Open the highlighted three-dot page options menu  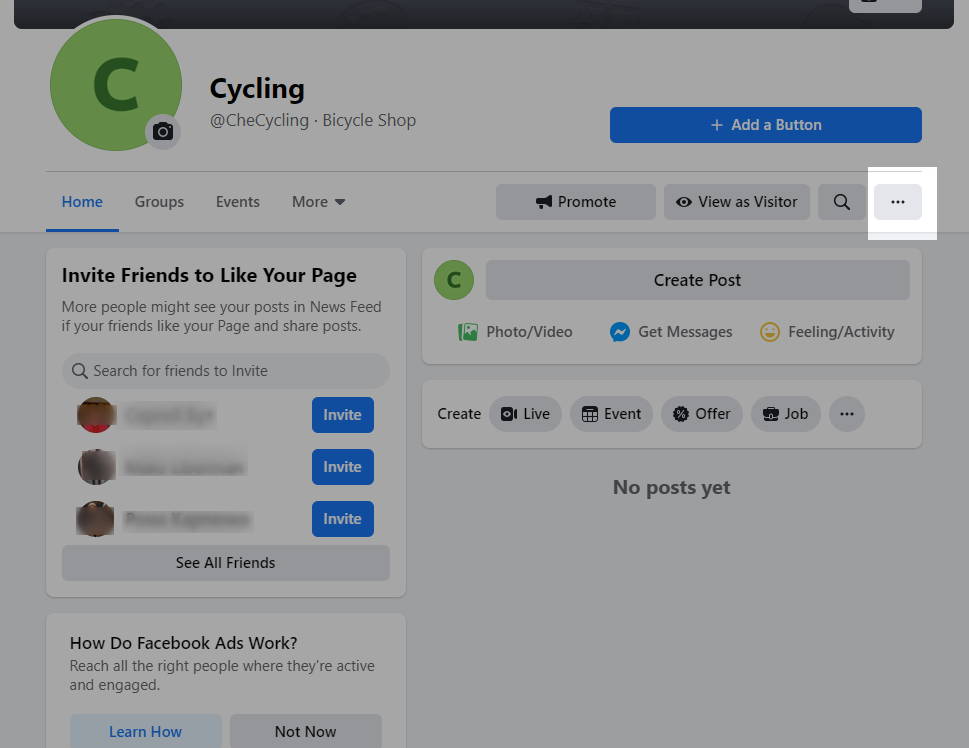[x=897, y=202]
